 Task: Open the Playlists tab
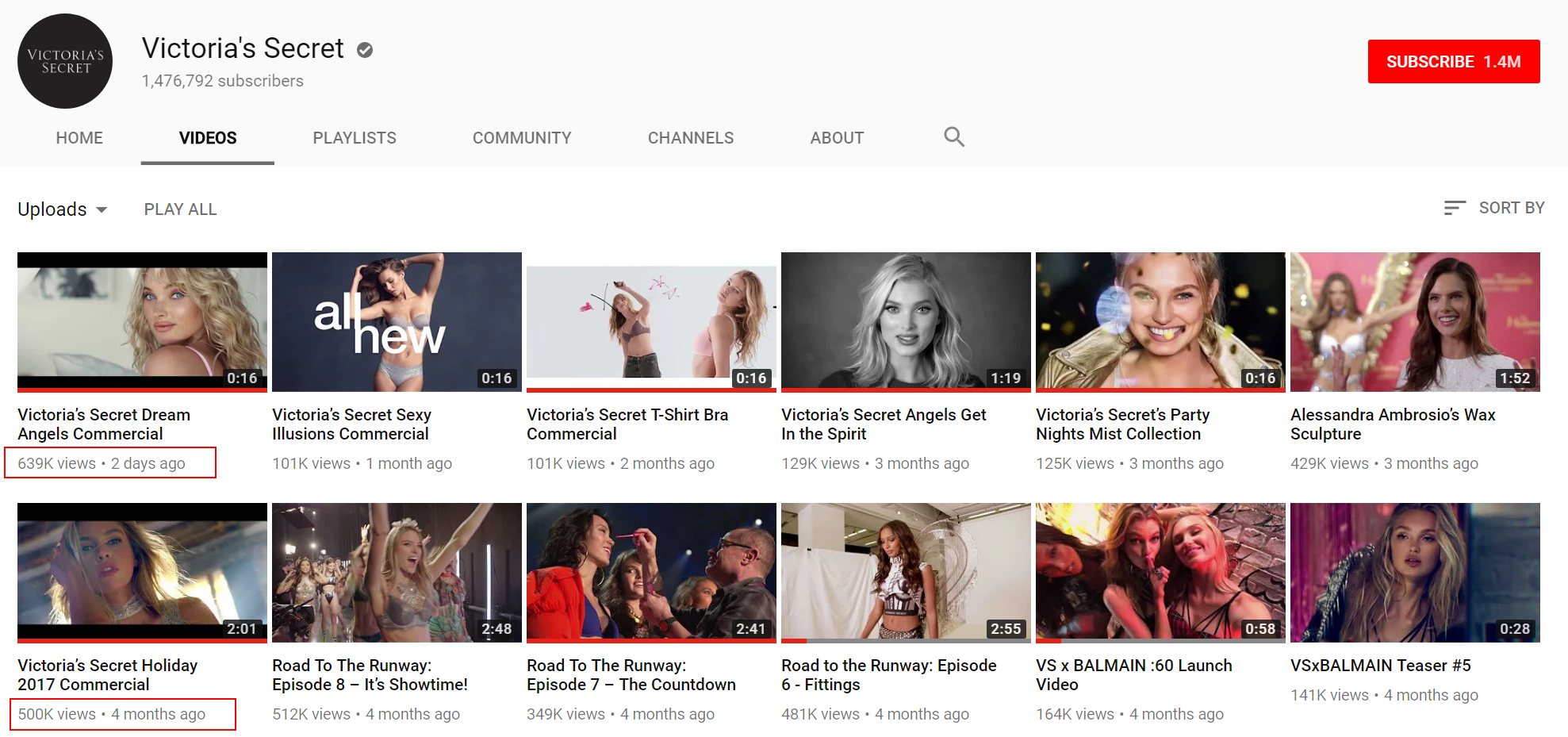355,138
